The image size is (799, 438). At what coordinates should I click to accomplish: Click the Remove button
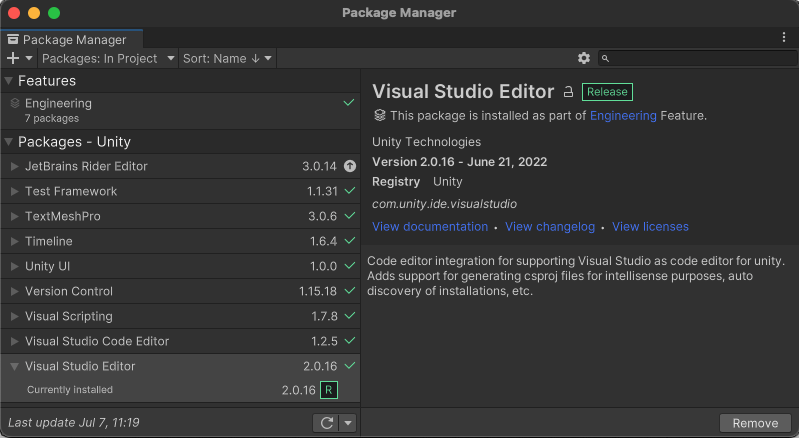point(755,423)
